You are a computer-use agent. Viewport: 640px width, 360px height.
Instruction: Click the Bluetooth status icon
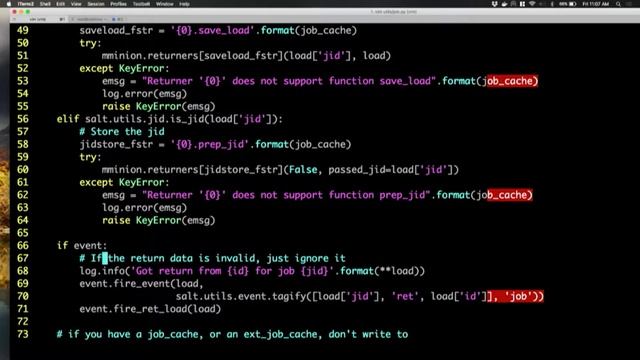pyautogui.click(x=552, y=4)
